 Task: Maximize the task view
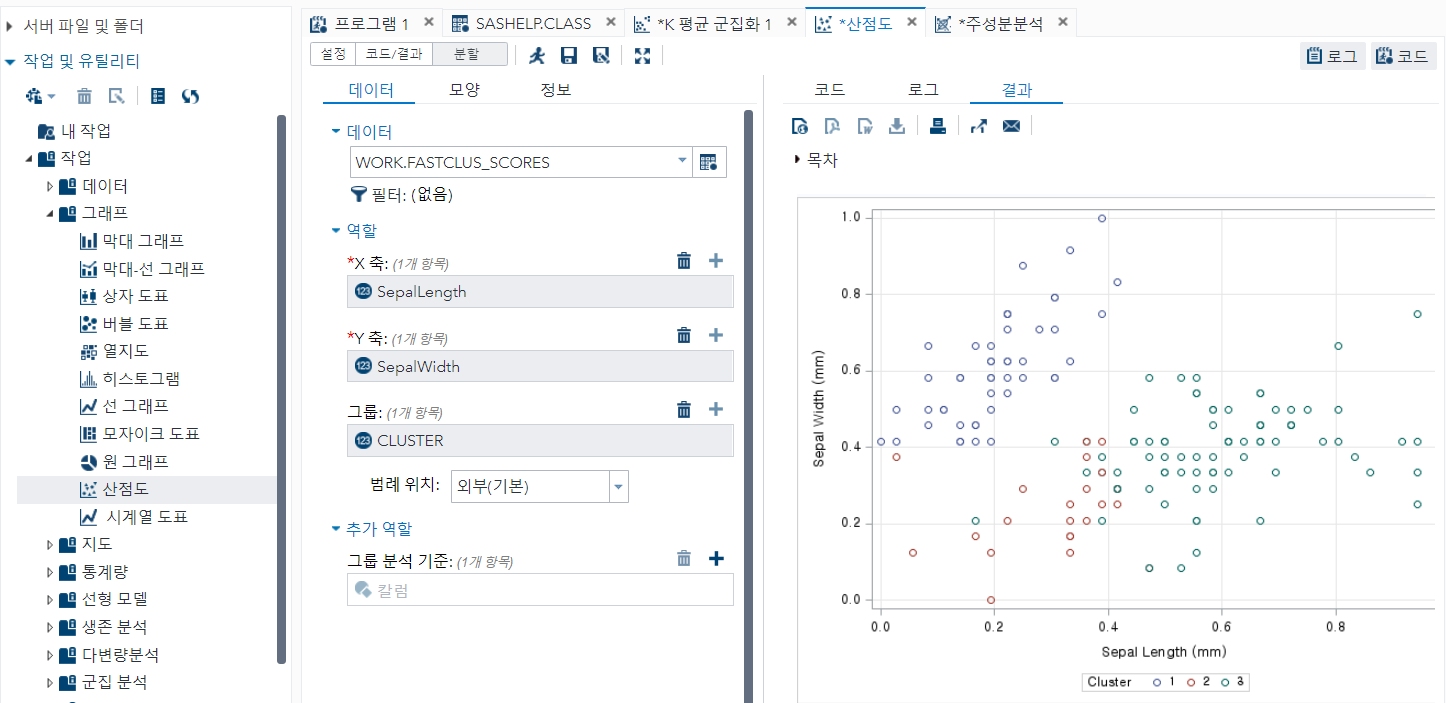click(641, 55)
